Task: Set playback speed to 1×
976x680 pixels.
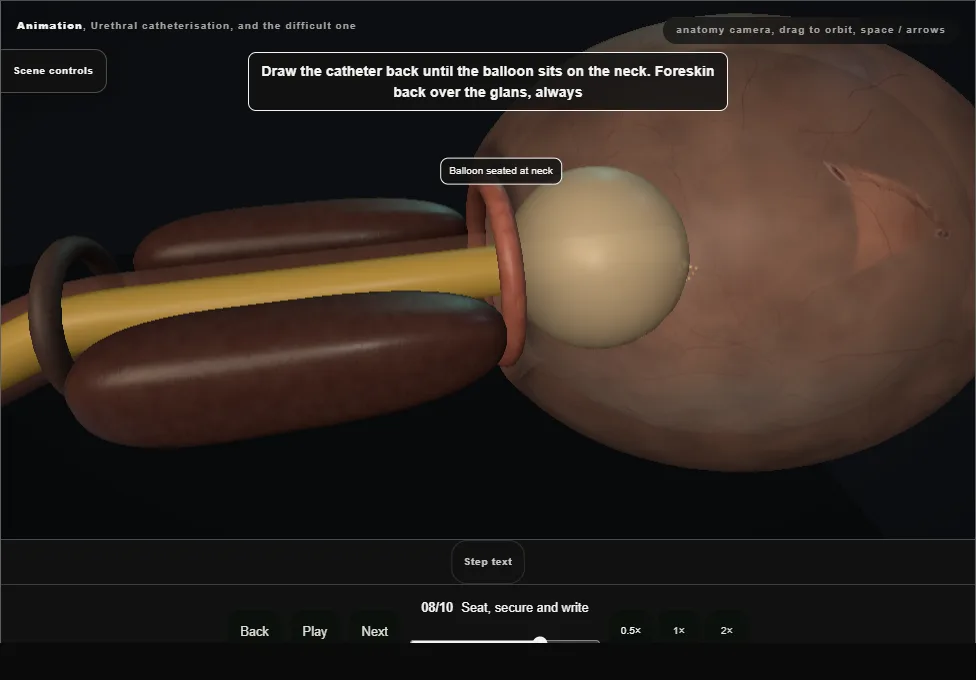Action: pos(678,630)
